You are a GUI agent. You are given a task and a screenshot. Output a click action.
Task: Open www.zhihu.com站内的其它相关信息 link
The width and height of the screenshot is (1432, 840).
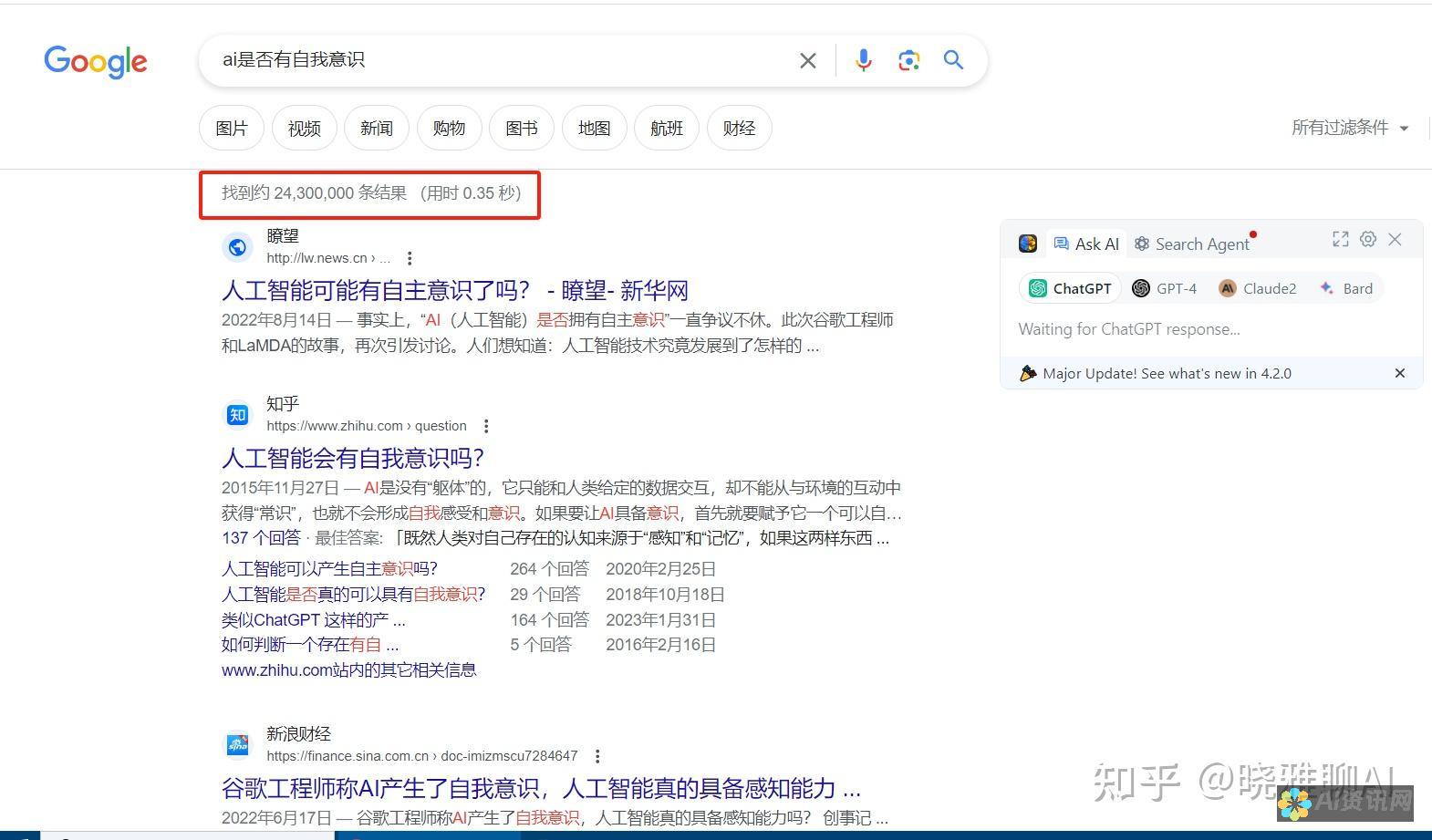(348, 670)
